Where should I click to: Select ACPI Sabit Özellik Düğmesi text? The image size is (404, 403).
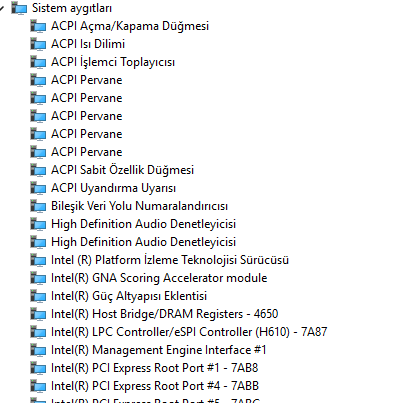[x=122, y=170]
